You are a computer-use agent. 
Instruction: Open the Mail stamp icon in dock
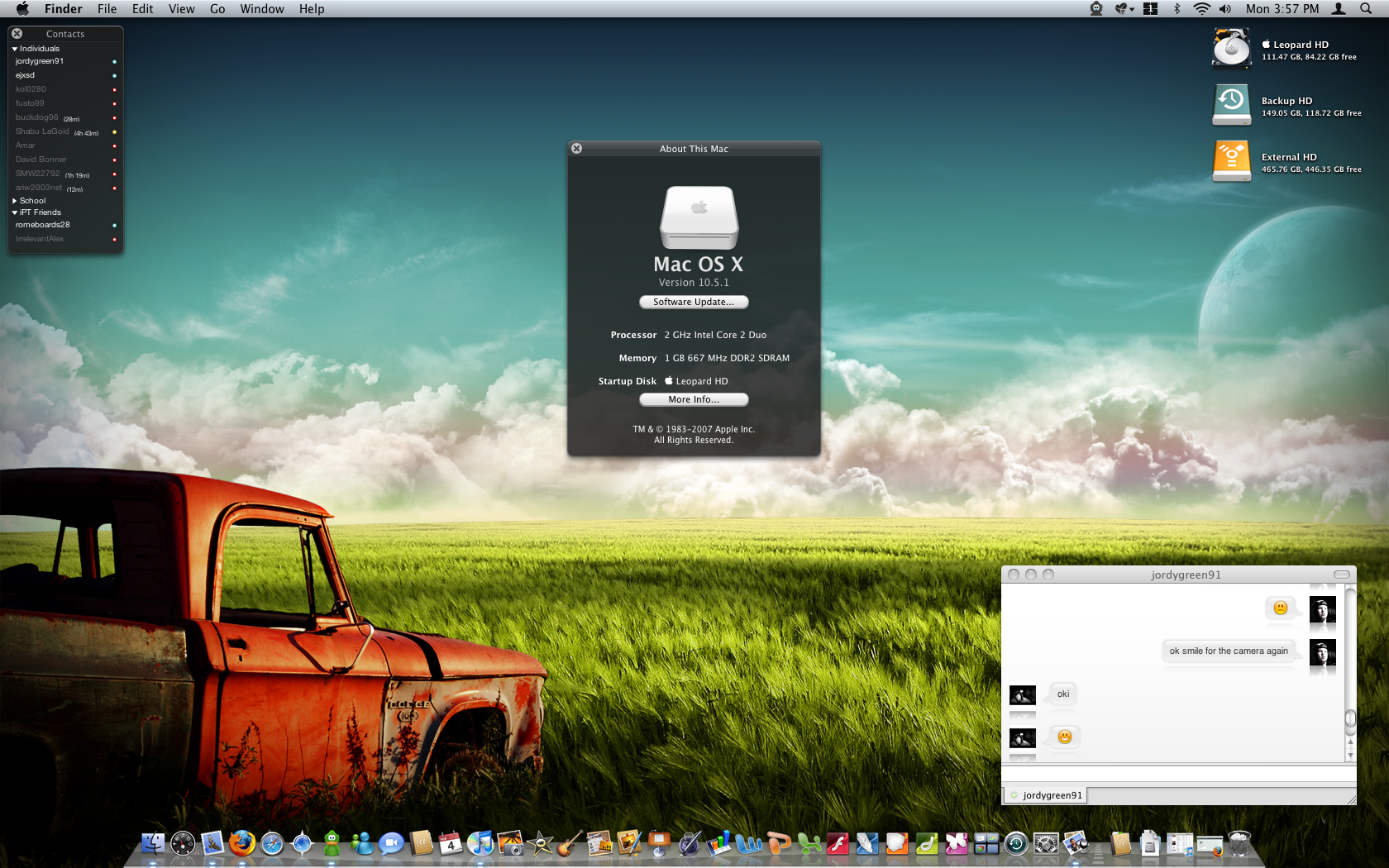[212, 843]
